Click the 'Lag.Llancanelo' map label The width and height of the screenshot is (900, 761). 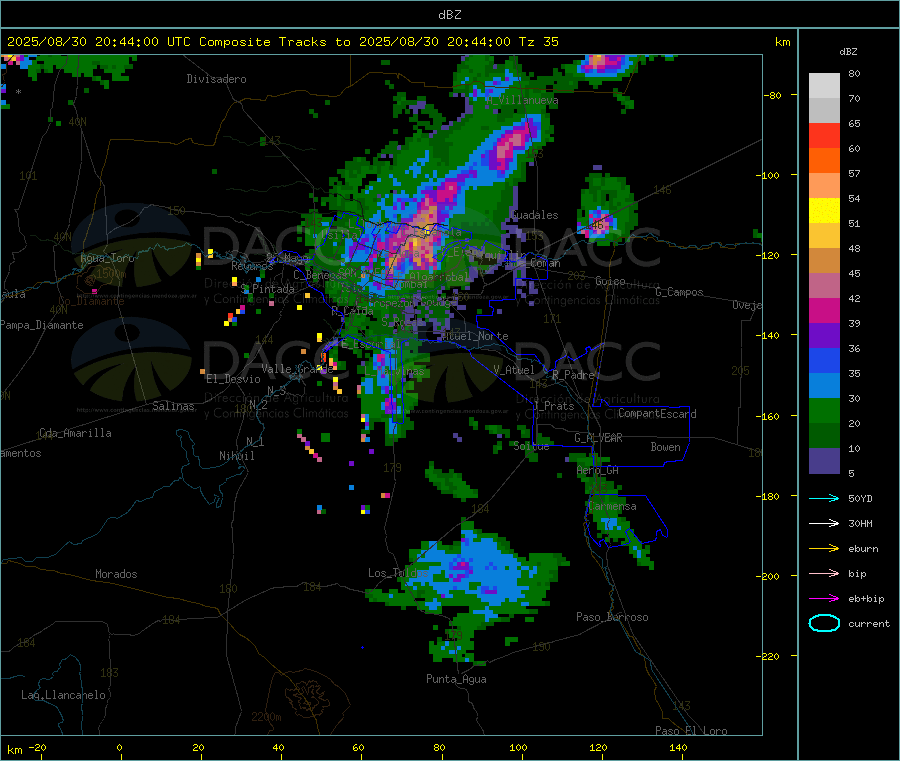point(63,695)
